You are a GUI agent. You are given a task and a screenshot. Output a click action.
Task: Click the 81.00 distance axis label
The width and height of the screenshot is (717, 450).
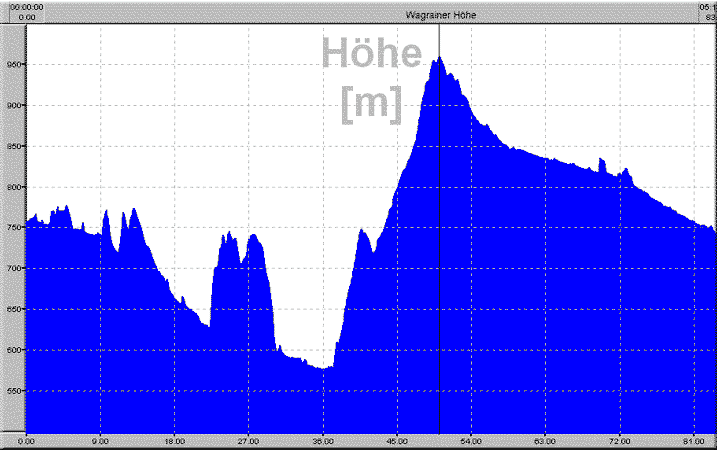[x=693, y=441]
